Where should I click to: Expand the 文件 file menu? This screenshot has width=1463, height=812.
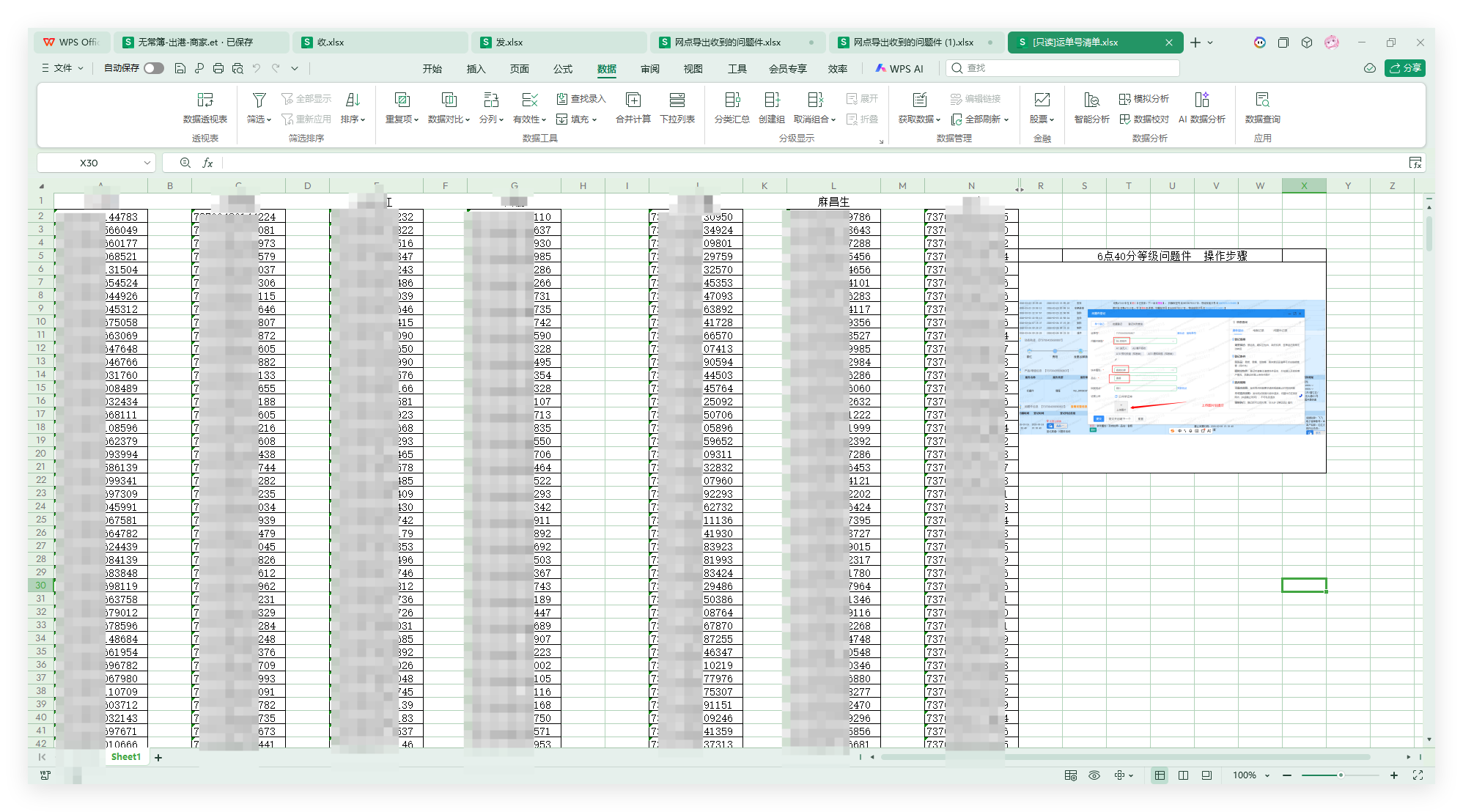63,68
